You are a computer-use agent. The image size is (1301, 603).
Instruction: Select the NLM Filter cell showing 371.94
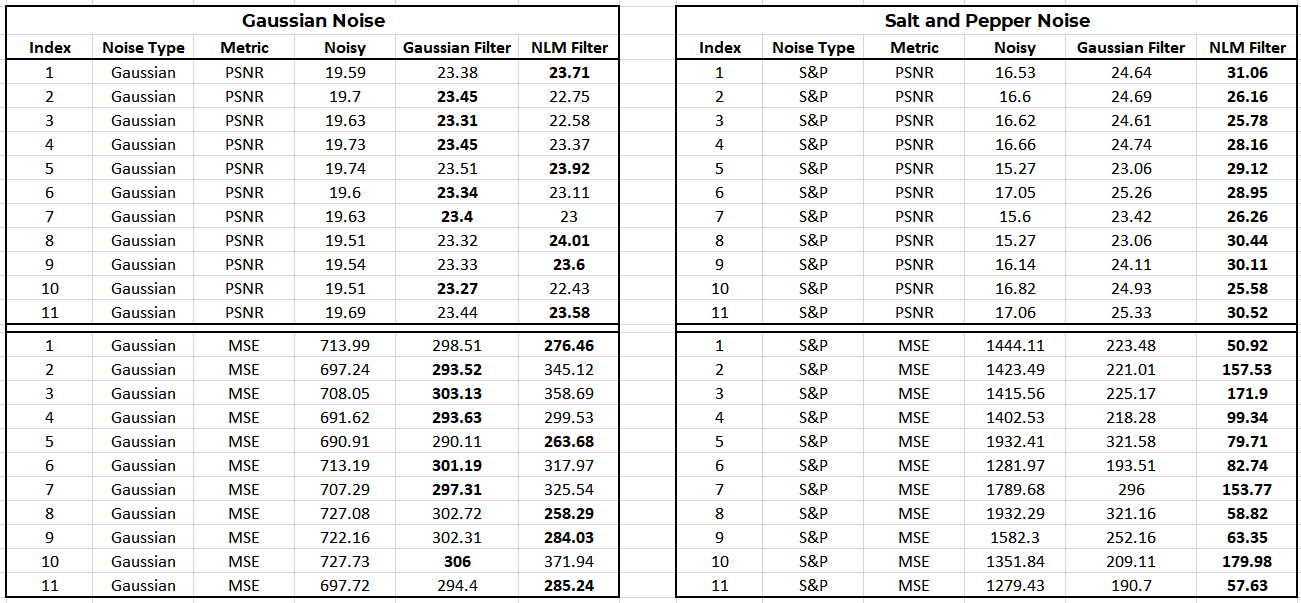(x=569, y=561)
